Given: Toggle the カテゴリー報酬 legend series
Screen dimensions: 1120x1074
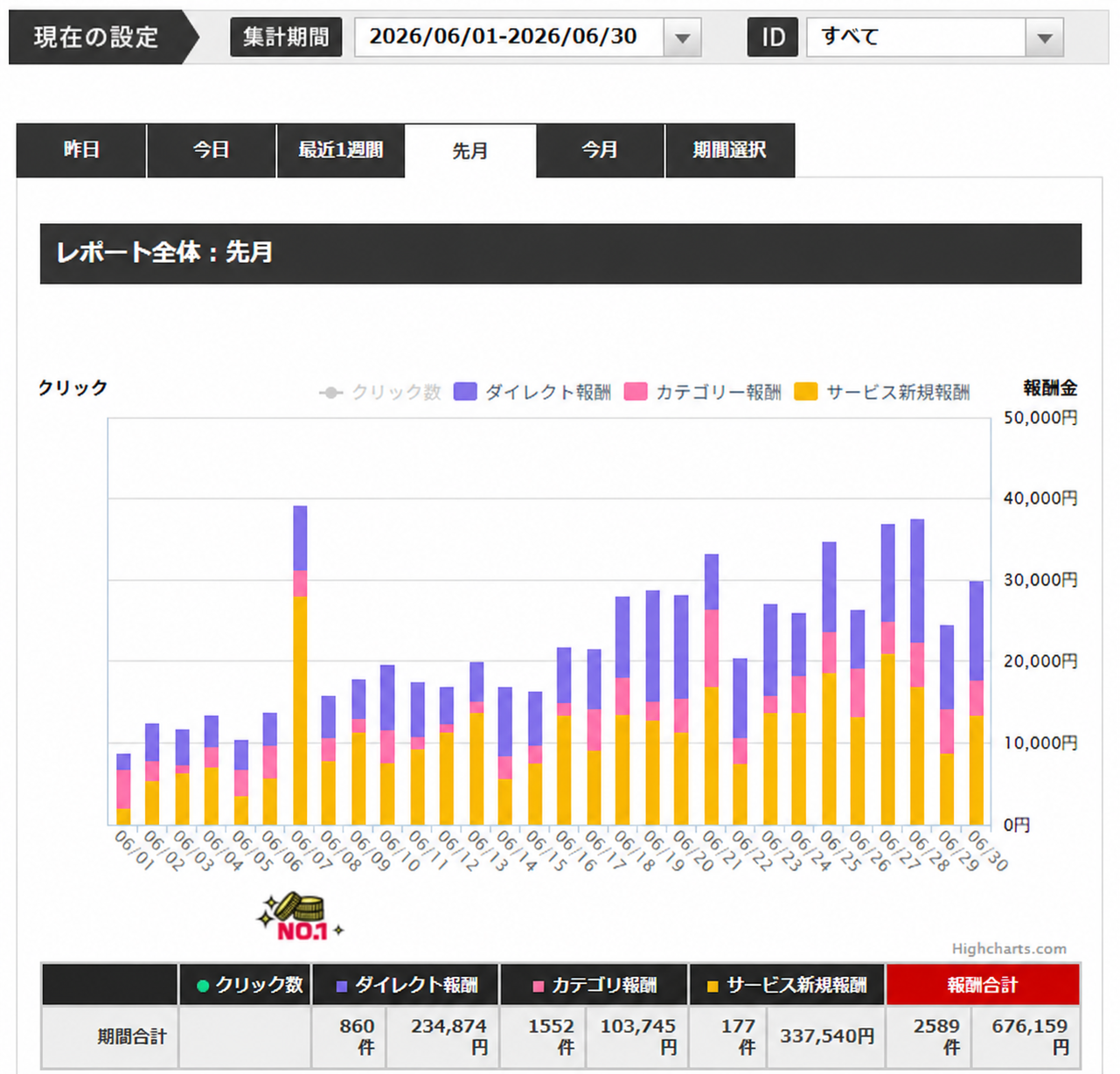Looking at the screenshot, I should [x=703, y=392].
